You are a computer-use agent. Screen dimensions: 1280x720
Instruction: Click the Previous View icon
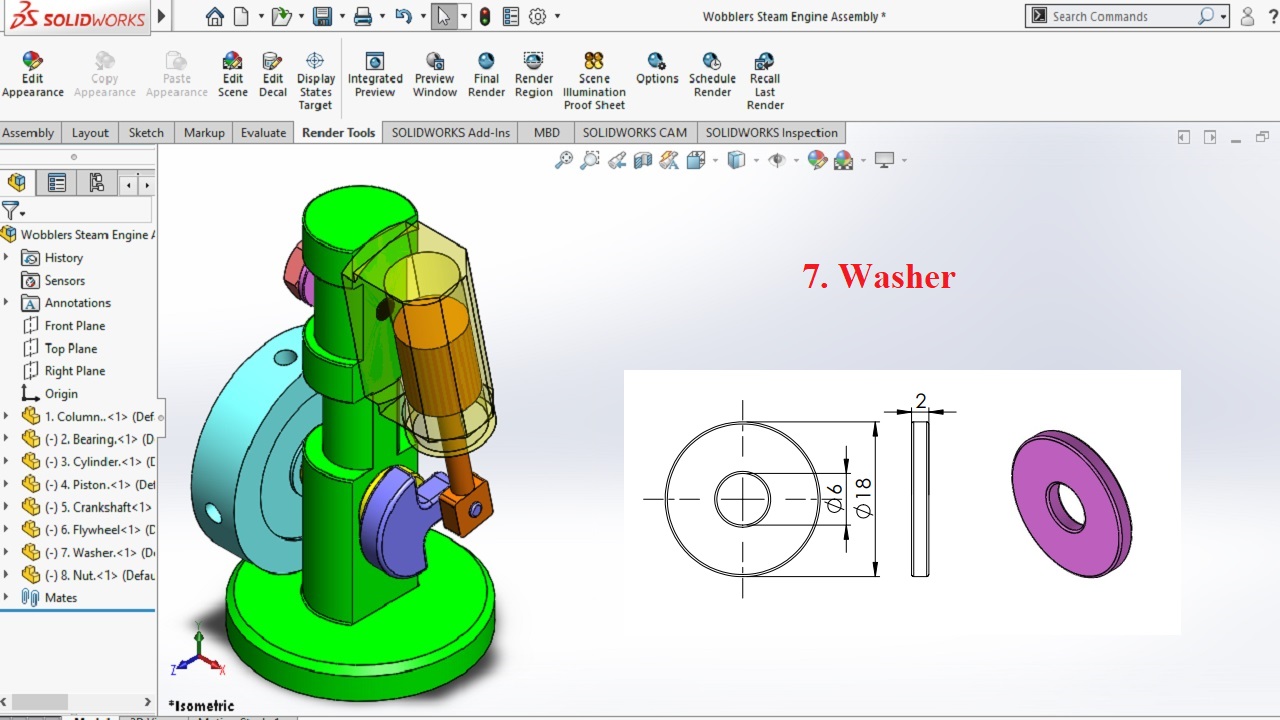(x=617, y=160)
